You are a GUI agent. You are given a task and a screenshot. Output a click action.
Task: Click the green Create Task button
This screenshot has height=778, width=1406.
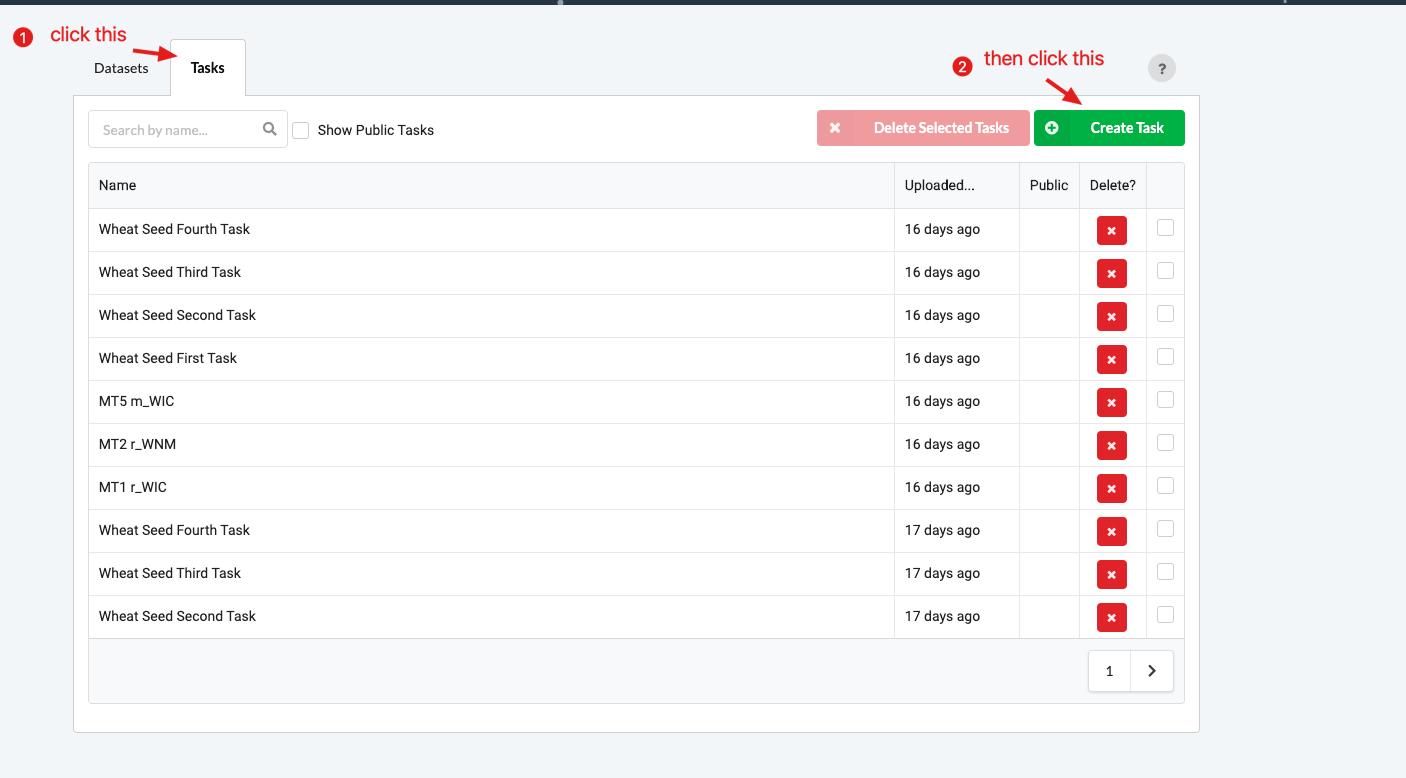click(1109, 128)
